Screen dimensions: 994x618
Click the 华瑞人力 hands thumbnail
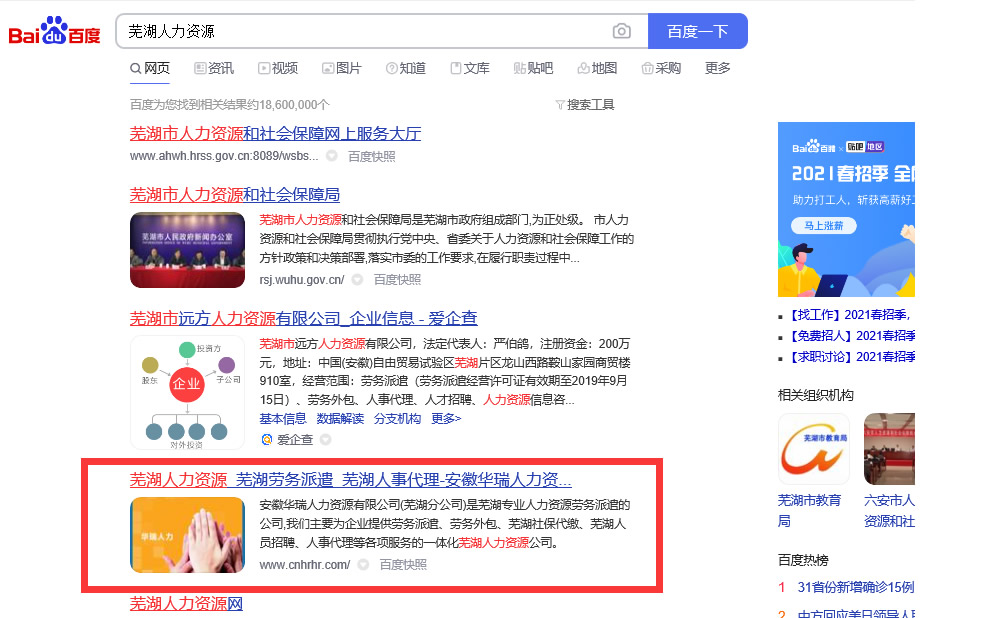[187, 534]
